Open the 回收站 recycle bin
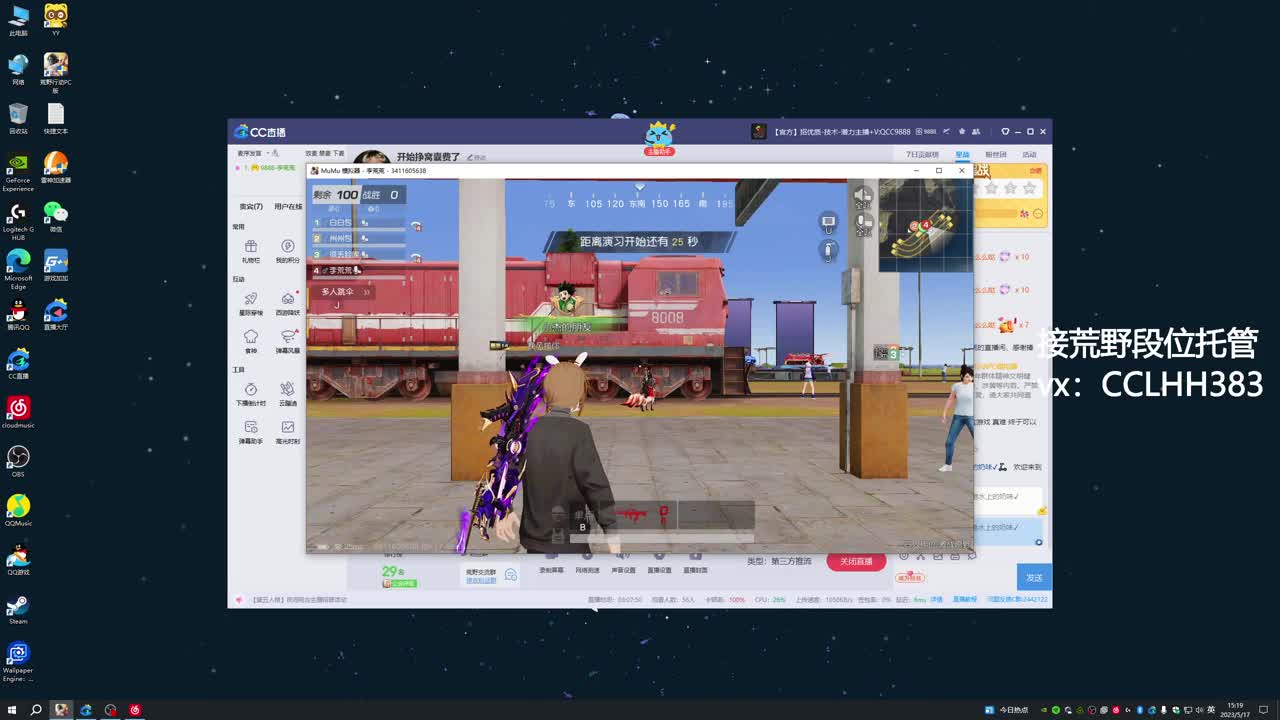The image size is (1280, 720). click(x=18, y=118)
